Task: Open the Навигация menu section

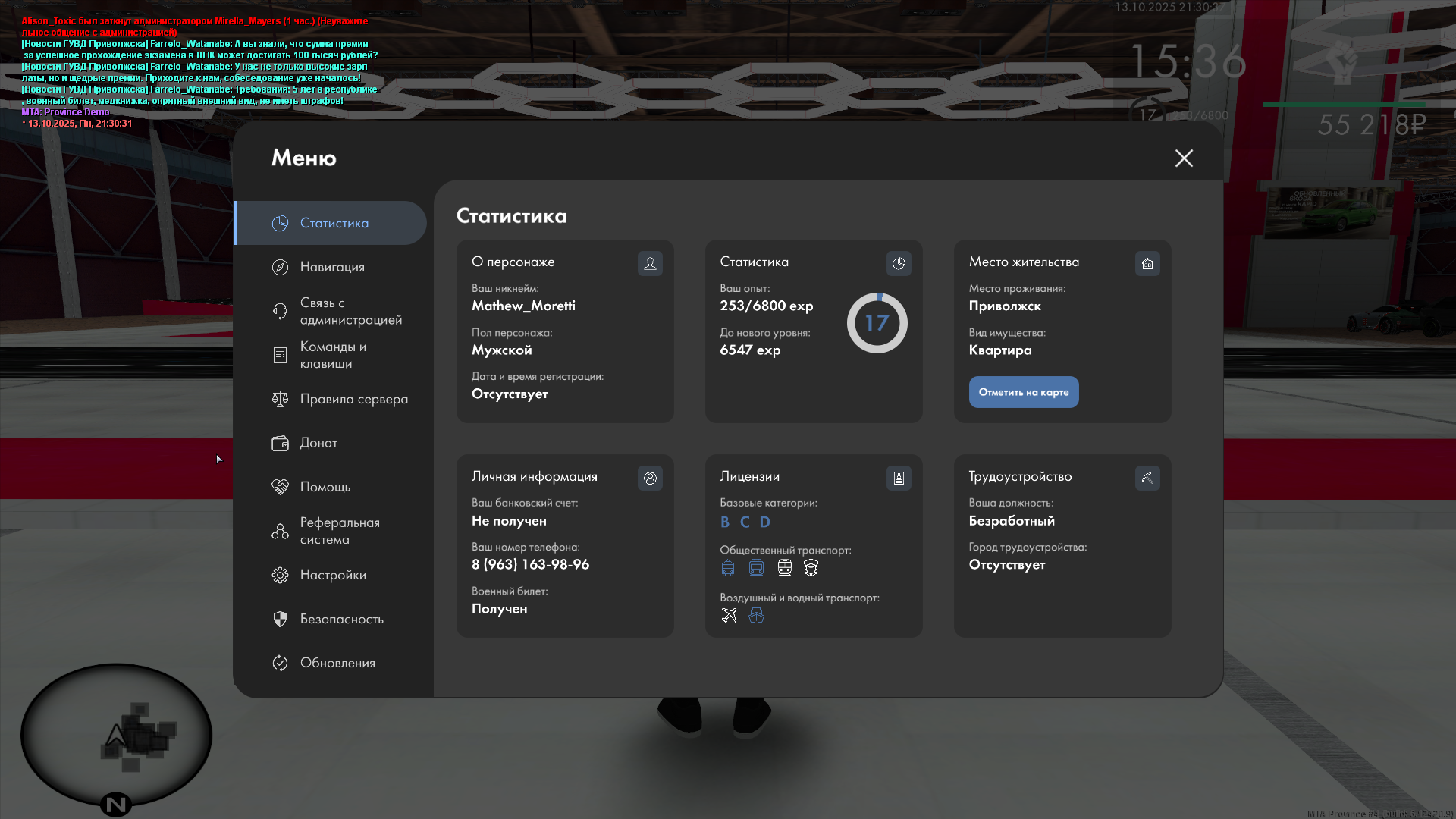Action: click(332, 267)
